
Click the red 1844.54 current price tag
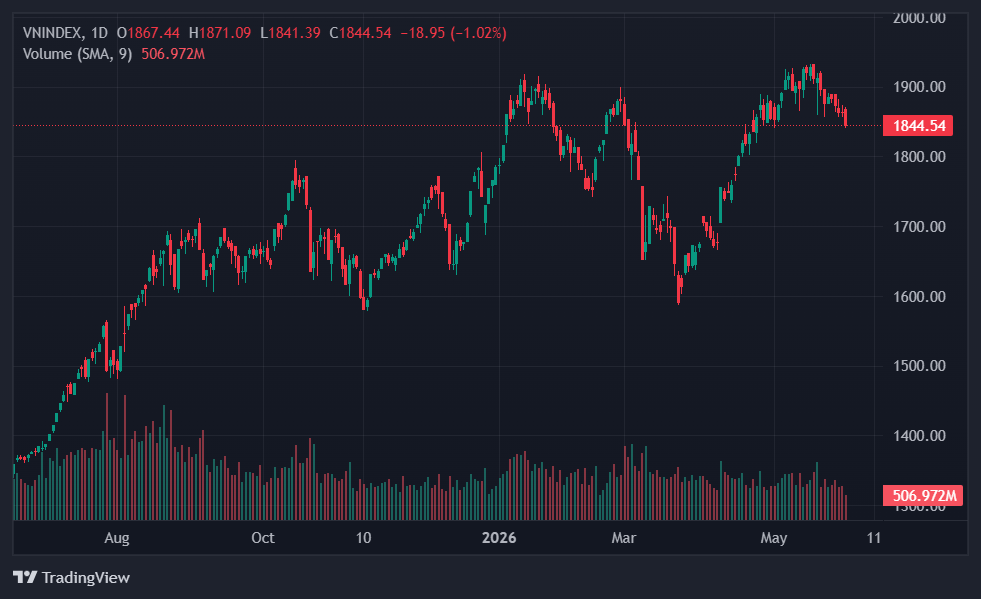point(918,126)
